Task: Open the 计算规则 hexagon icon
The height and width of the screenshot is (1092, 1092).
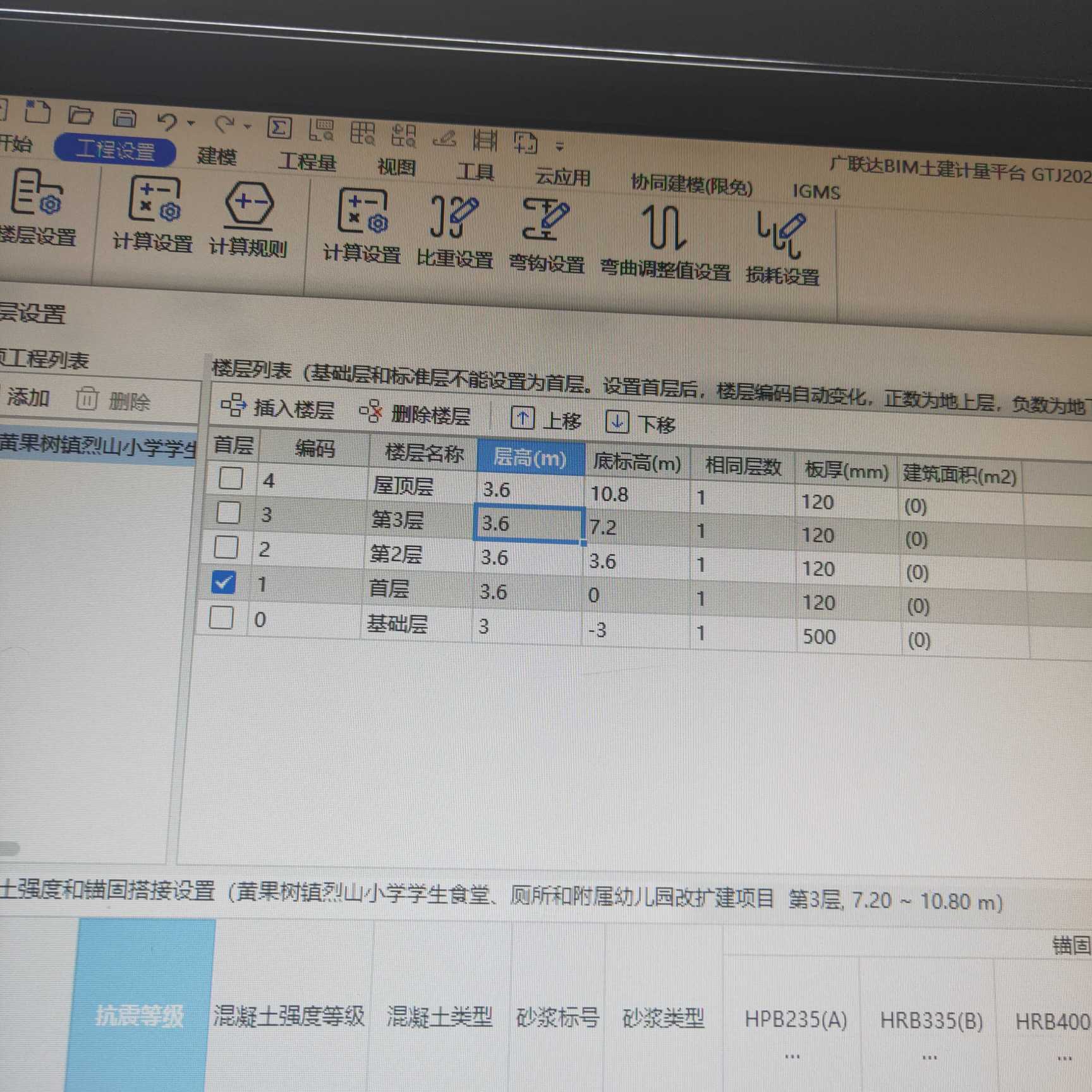Action: click(x=248, y=220)
